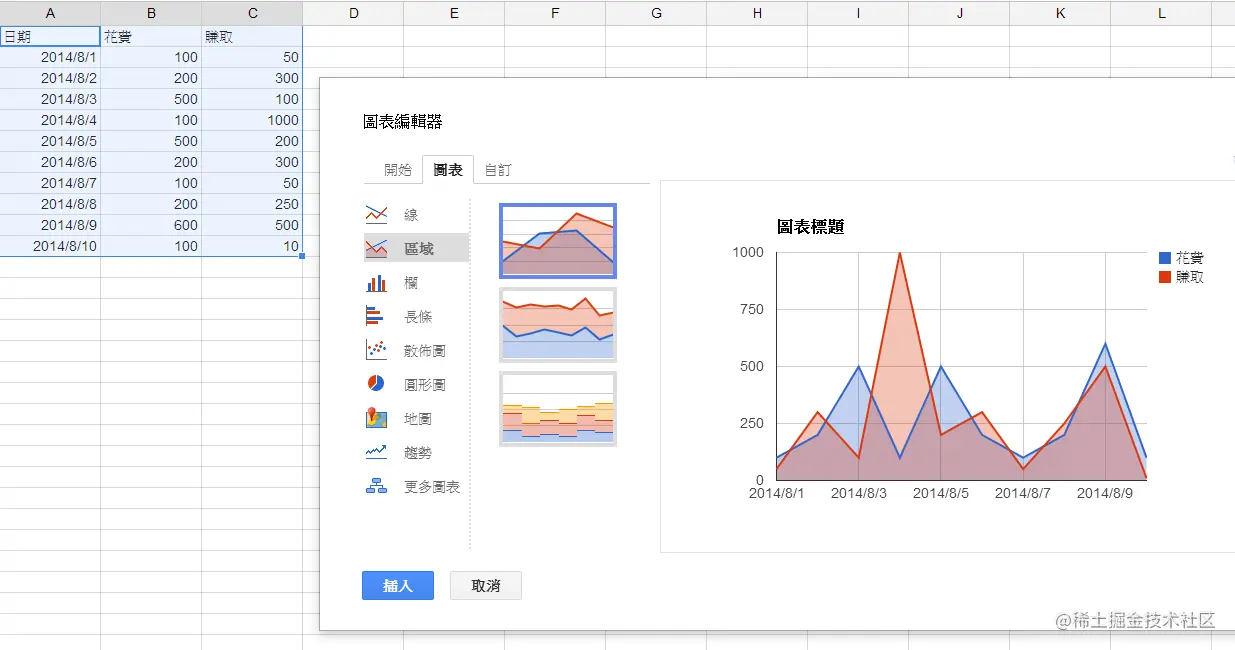The height and width of the screenshot is (650, 1235).
Task: Click the 花費 legend label
Action: click(1190, 258)
